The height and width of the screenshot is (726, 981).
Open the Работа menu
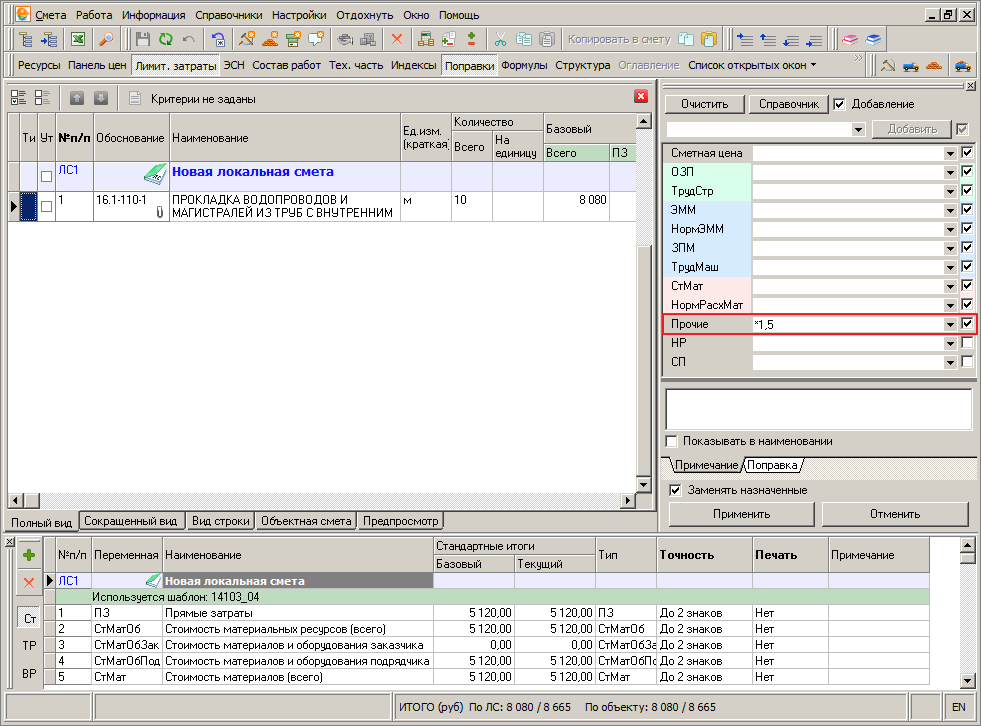(x=94, y=15)
